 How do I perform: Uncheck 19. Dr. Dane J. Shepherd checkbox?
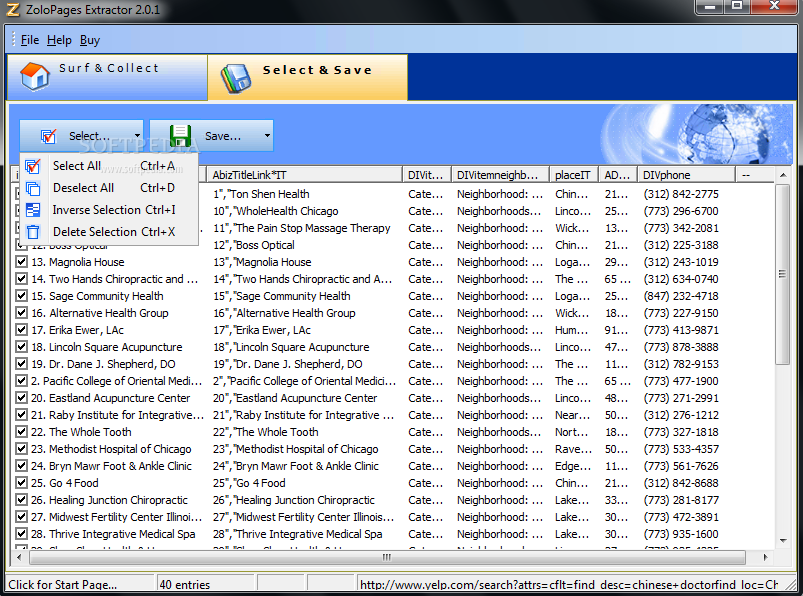tap(21, 364)
